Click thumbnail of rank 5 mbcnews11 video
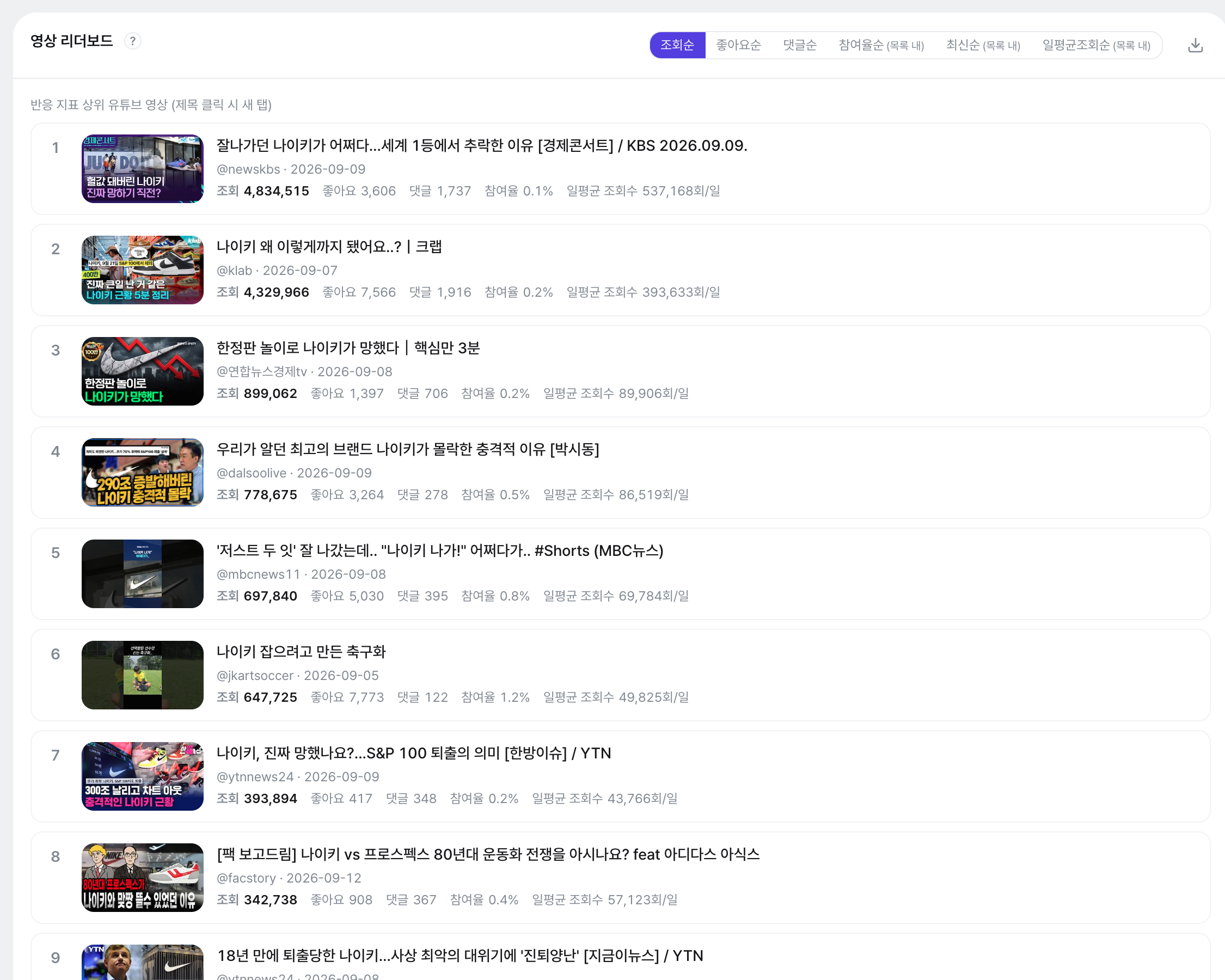This screenshot has width=1225, height=980. (143, 574)
